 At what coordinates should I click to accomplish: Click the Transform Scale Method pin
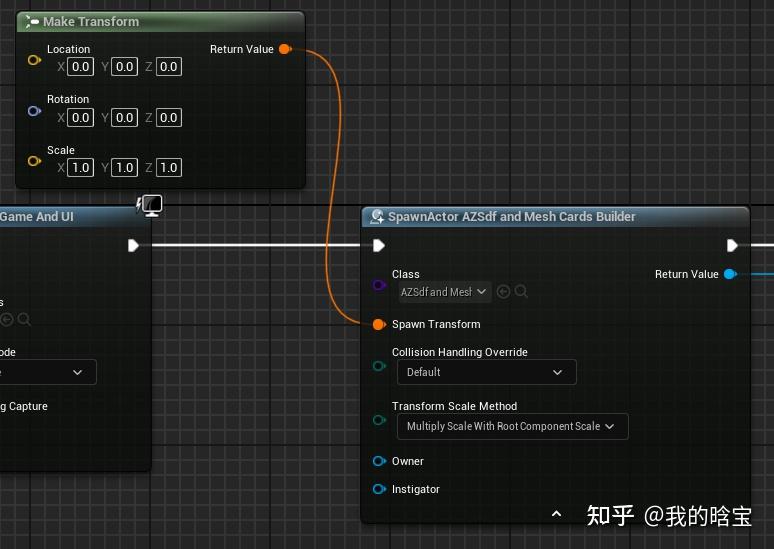pyautogui.click(x=379, y=420)
